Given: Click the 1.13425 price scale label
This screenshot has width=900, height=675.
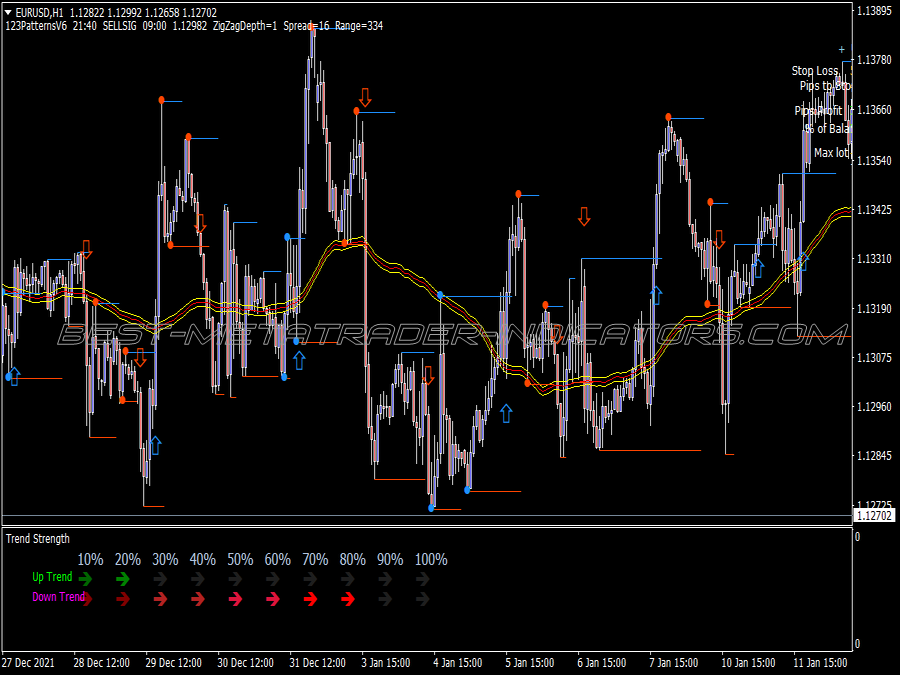Looking at the screenshot, I should tap(874, 210).
